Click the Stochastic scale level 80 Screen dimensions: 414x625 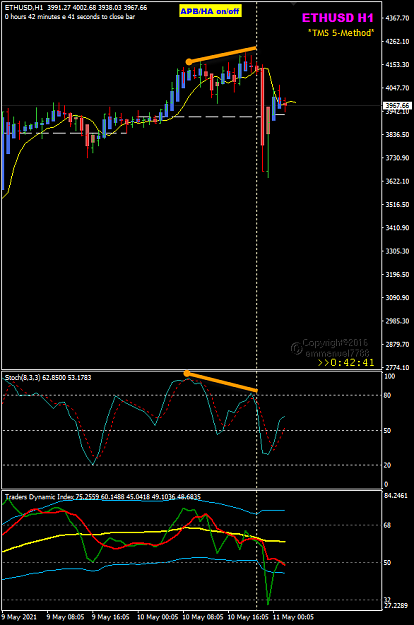(387, 395)
